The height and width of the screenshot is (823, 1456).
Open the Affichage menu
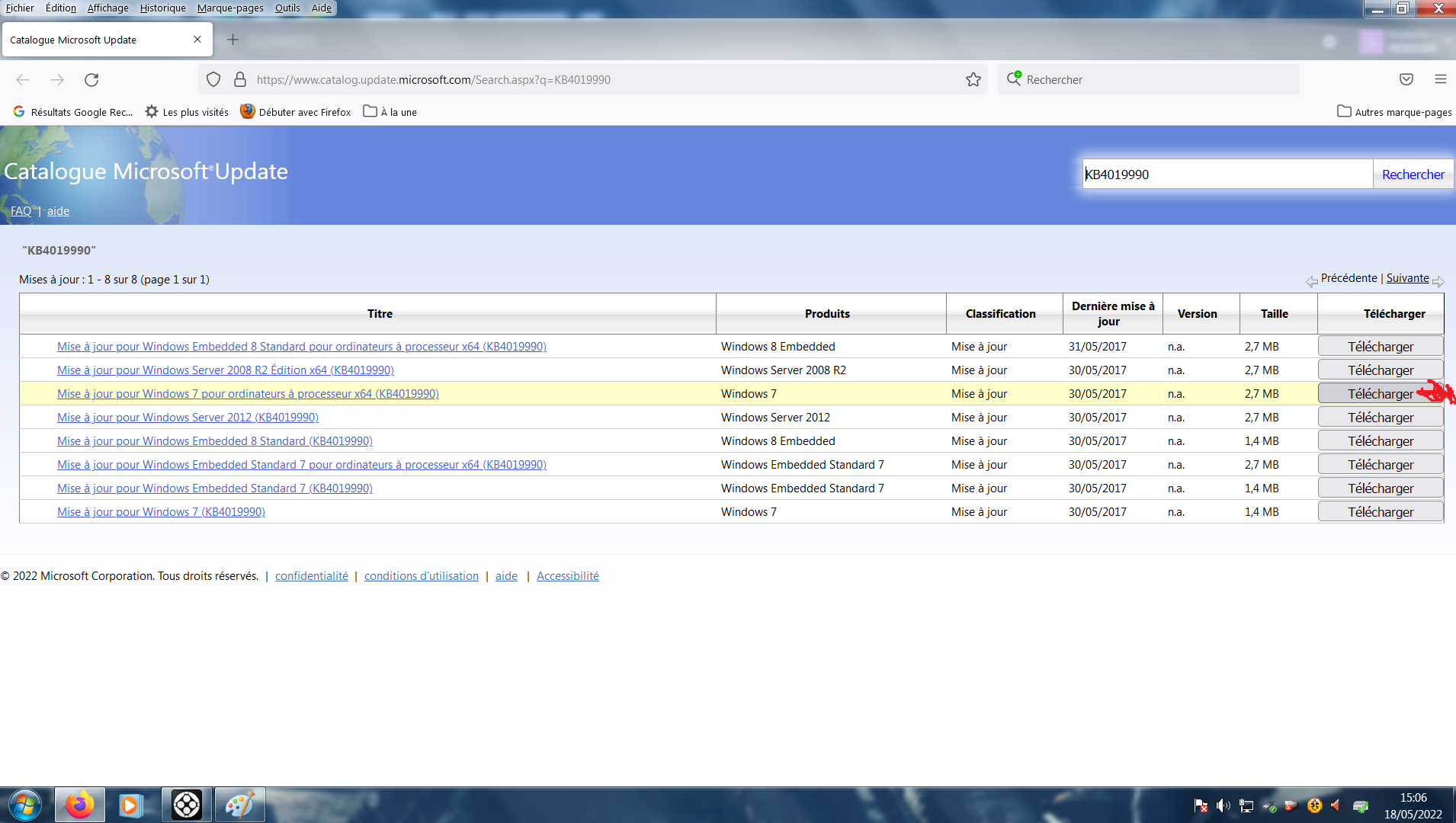[x=107, y=8]
